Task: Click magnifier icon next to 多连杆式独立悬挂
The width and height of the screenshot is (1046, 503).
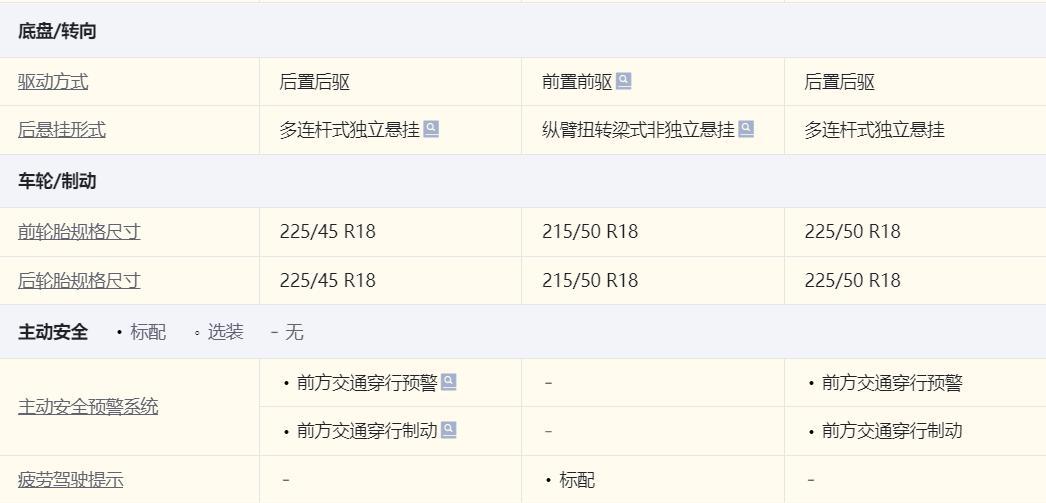Action: [432, 129]
